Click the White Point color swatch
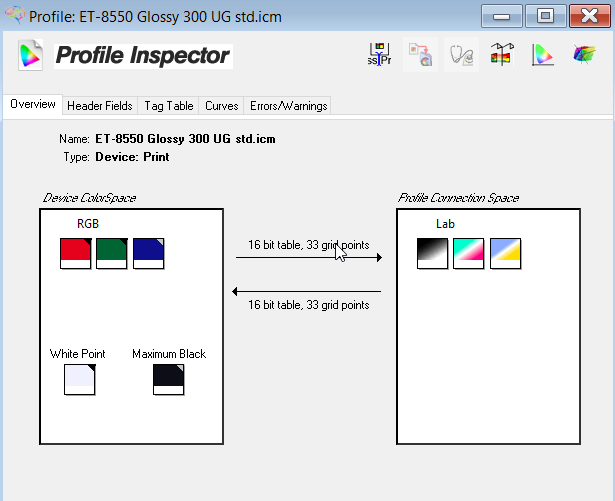Viewport: 615px width, 501px height. pos(80,380)
